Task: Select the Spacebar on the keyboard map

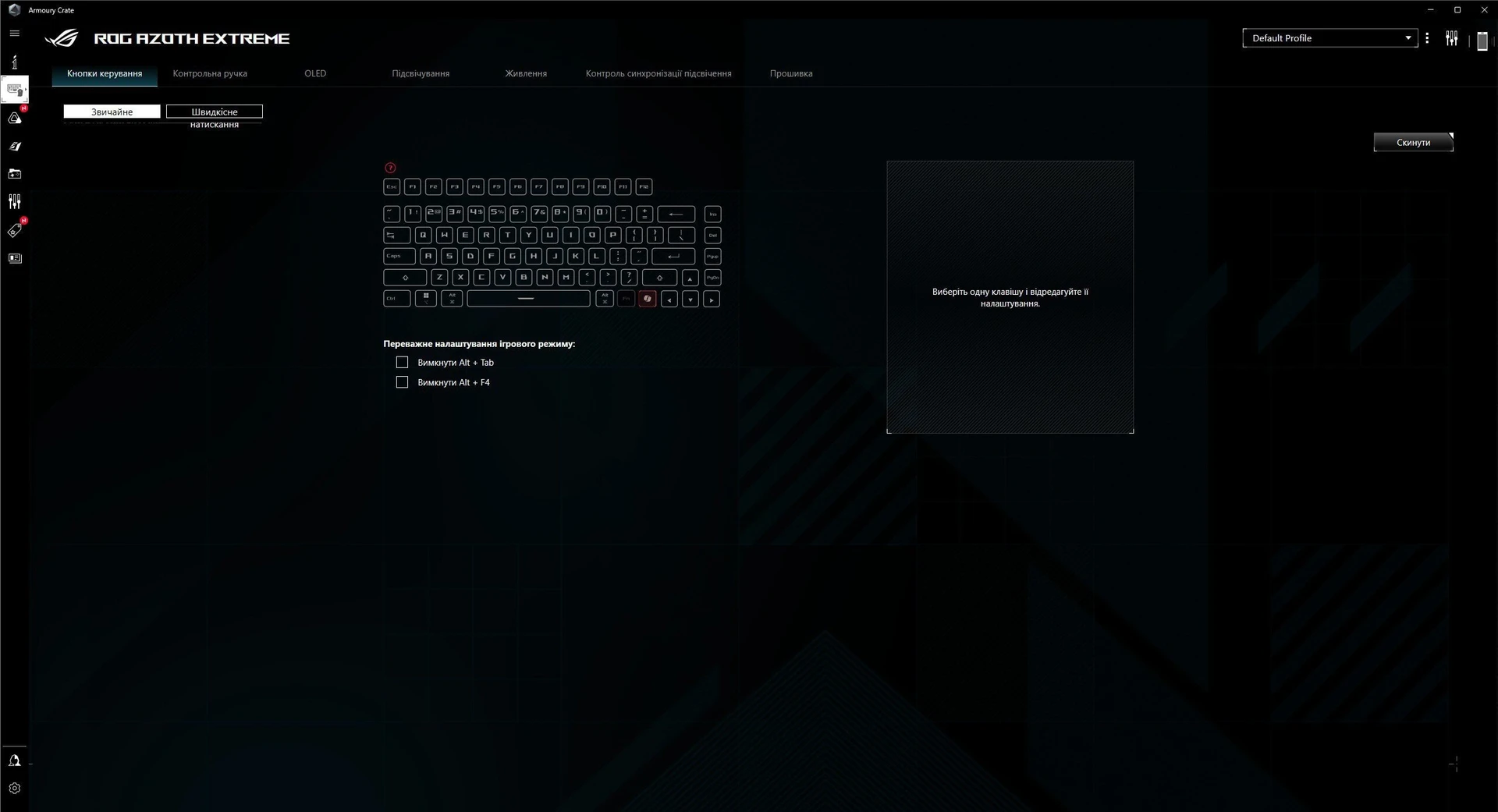Action: (x=528, y=299)
